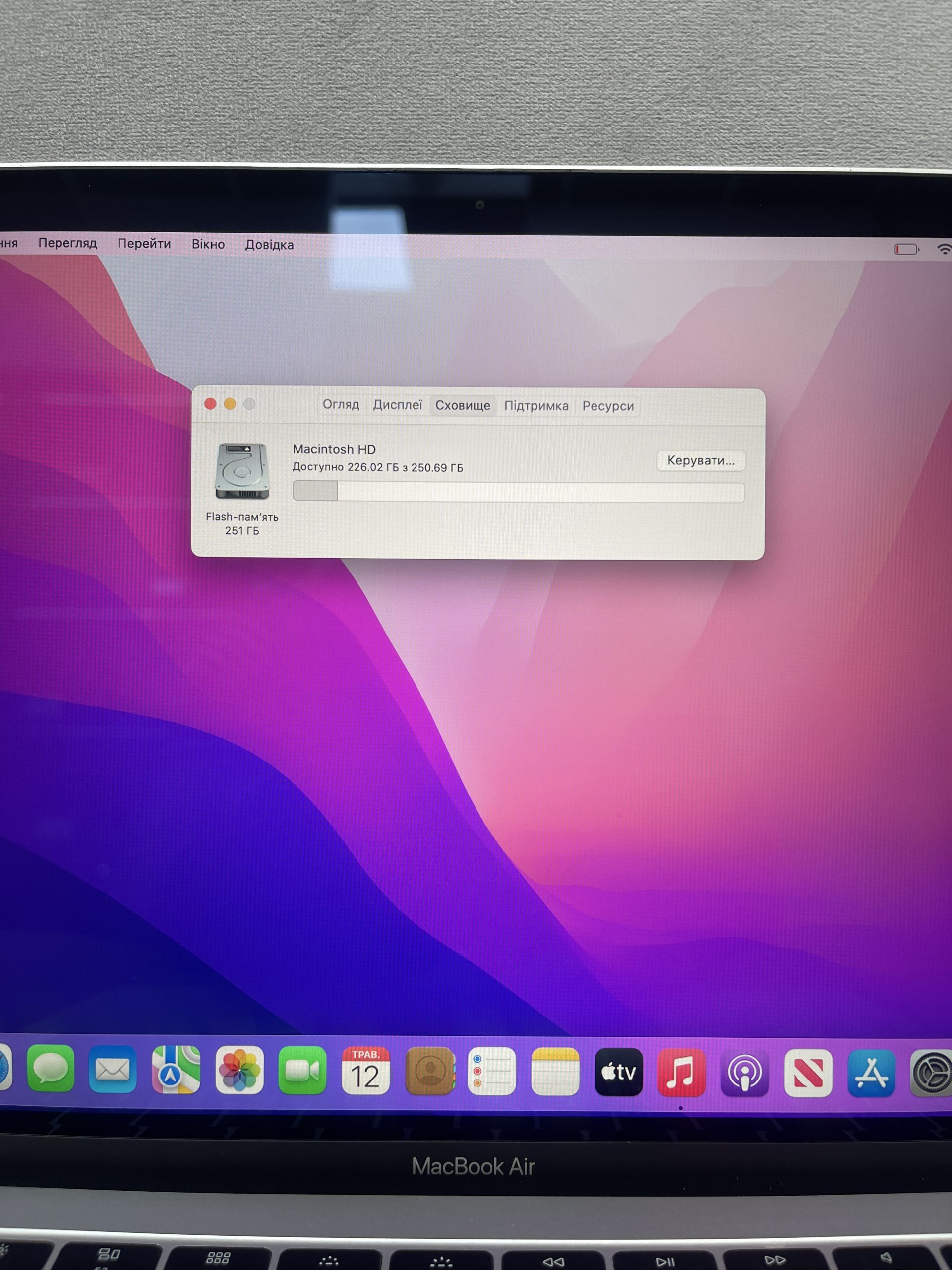Click the battery status icon in menu bar
This screenshot has width=952, height=1270.
907,249
